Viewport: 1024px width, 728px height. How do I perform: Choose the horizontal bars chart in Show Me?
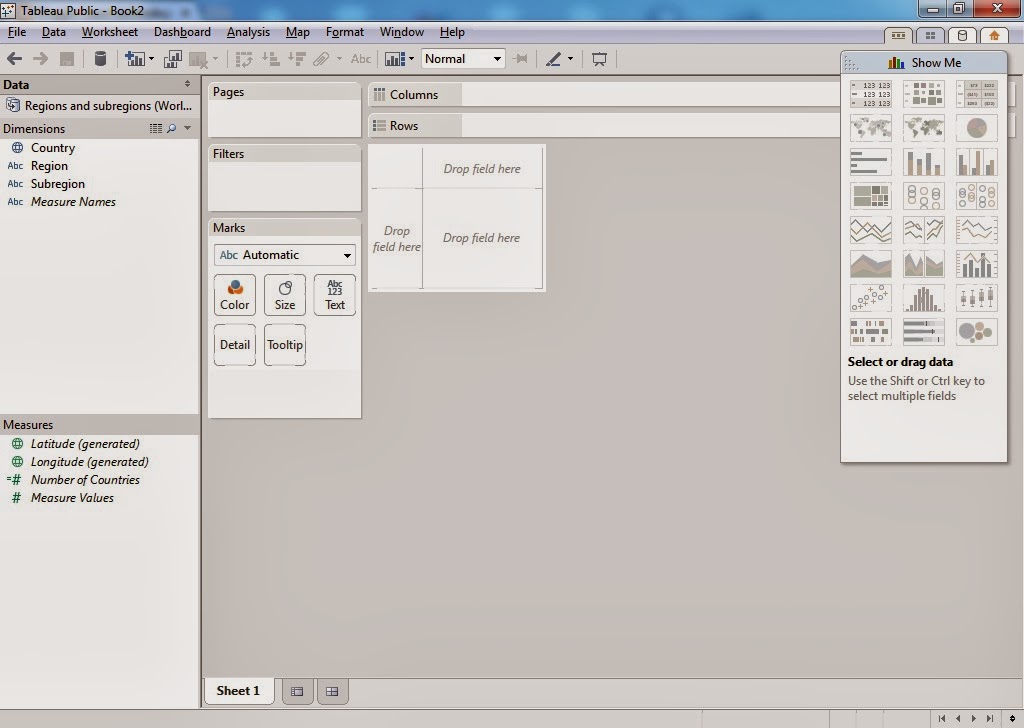(x=870, y=162)
